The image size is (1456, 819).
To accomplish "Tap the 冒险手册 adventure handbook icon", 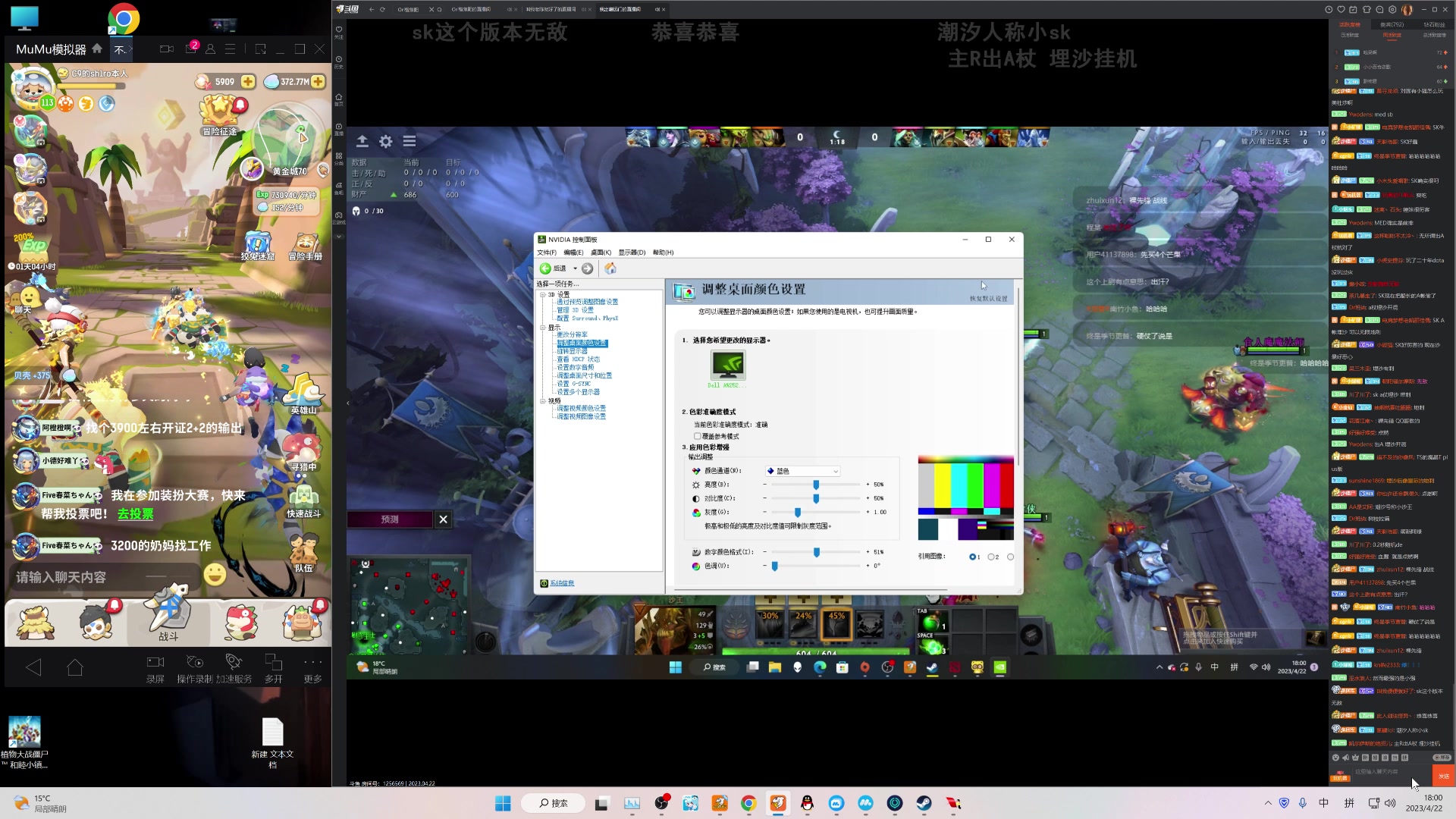I will [x=305, y=246].
